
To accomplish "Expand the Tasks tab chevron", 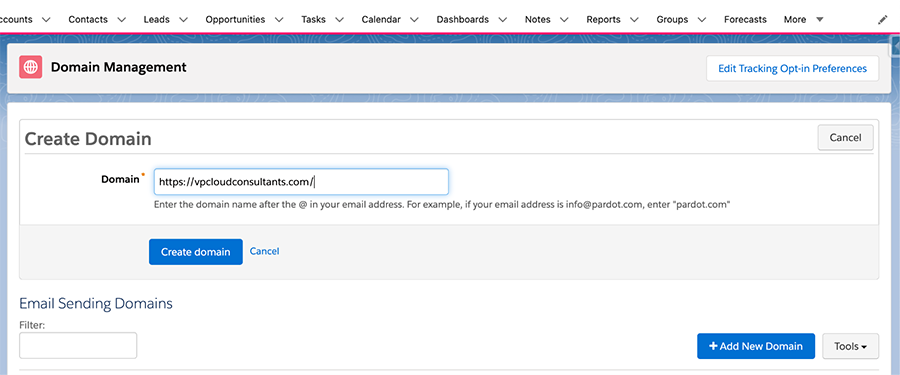I will point(339,20).
